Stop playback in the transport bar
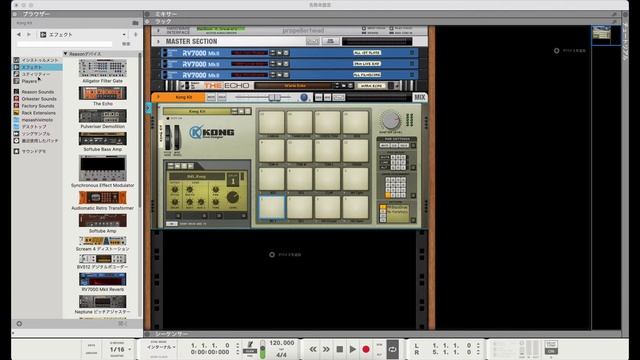 [x=340, y=349]
